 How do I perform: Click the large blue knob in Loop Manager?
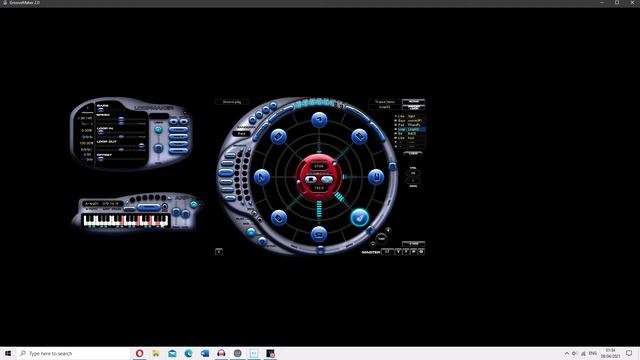(x=158, y=148)
